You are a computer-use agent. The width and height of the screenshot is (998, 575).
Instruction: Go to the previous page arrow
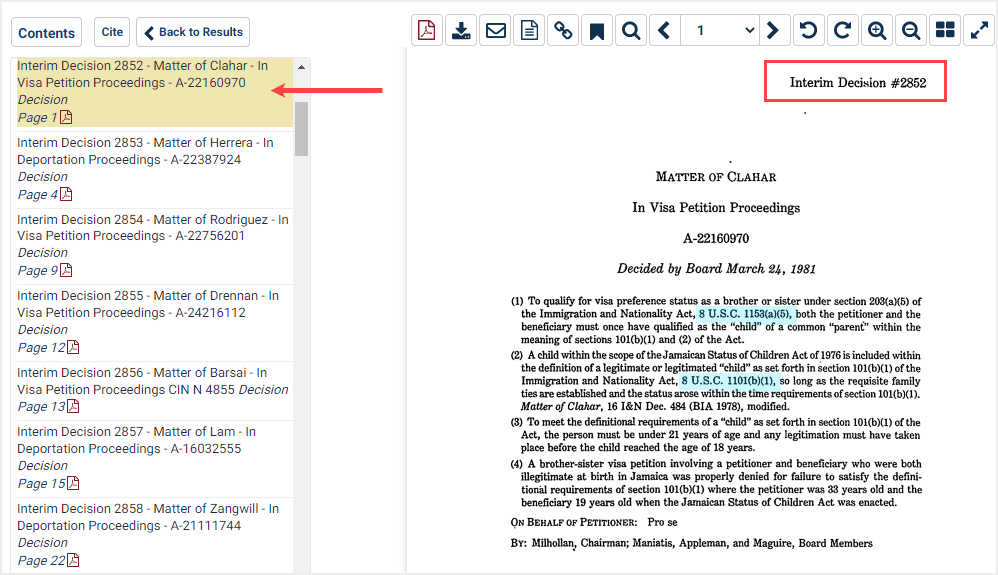pyautogui.click(x=664, y=31)
